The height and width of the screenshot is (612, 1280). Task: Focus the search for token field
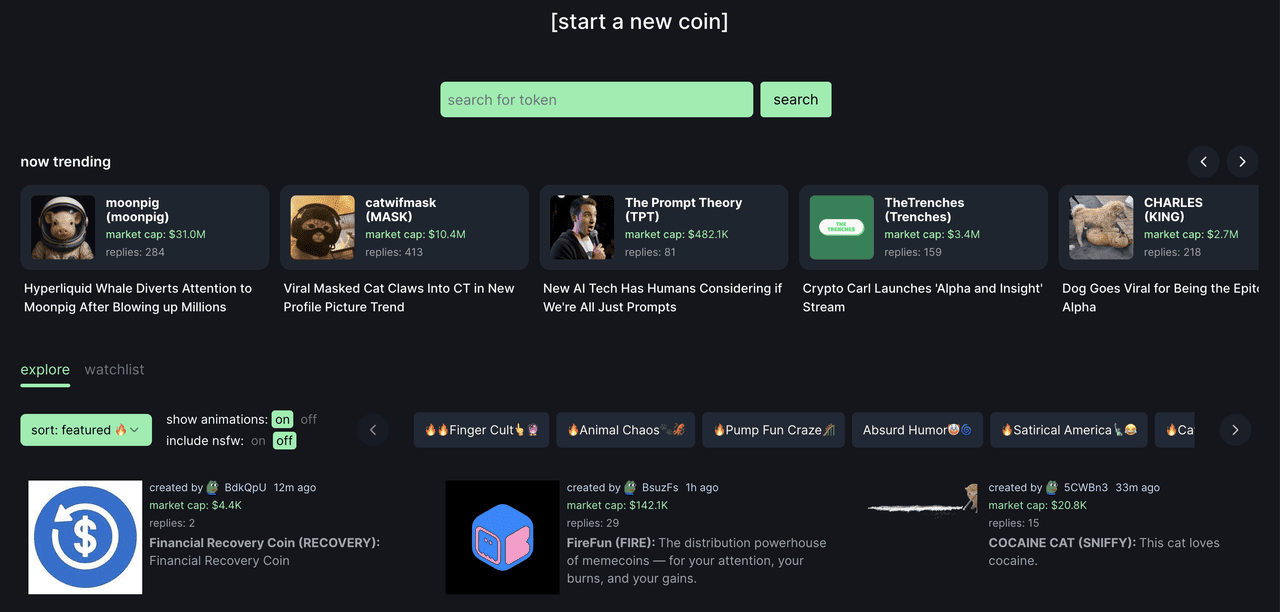coord(596,99)
